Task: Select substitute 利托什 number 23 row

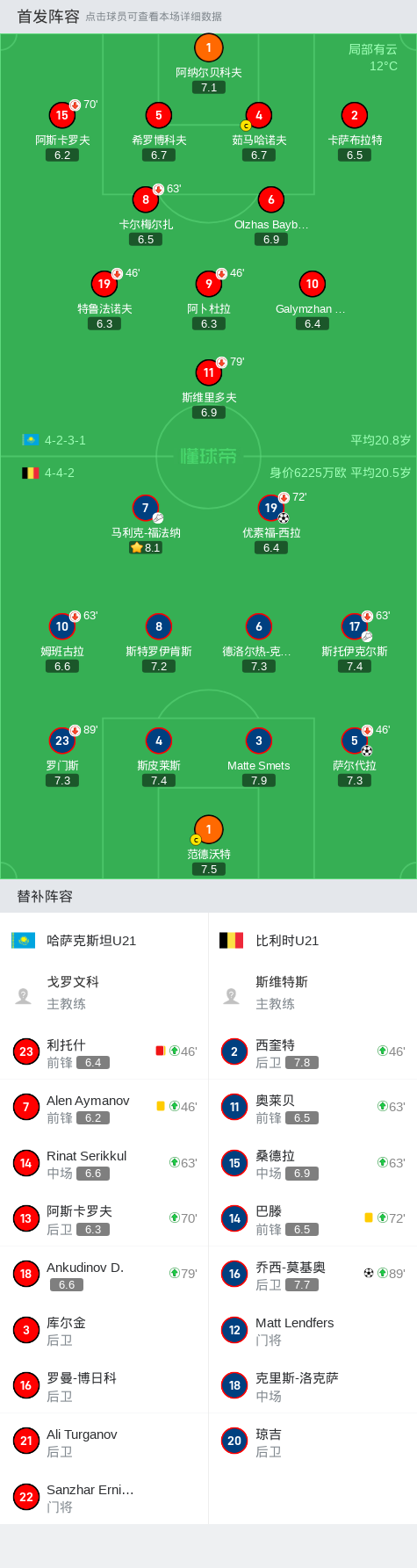Action: click(x=104, y=1051)
